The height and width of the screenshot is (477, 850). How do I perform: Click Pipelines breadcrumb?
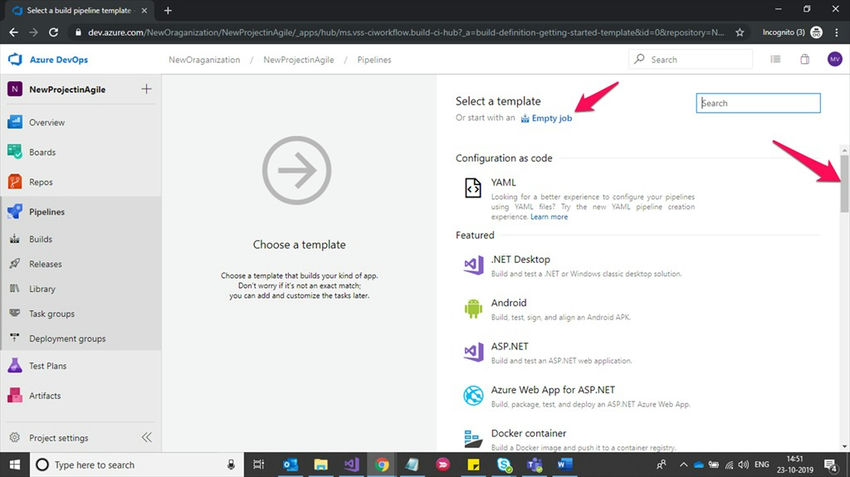tap(374, 60)
